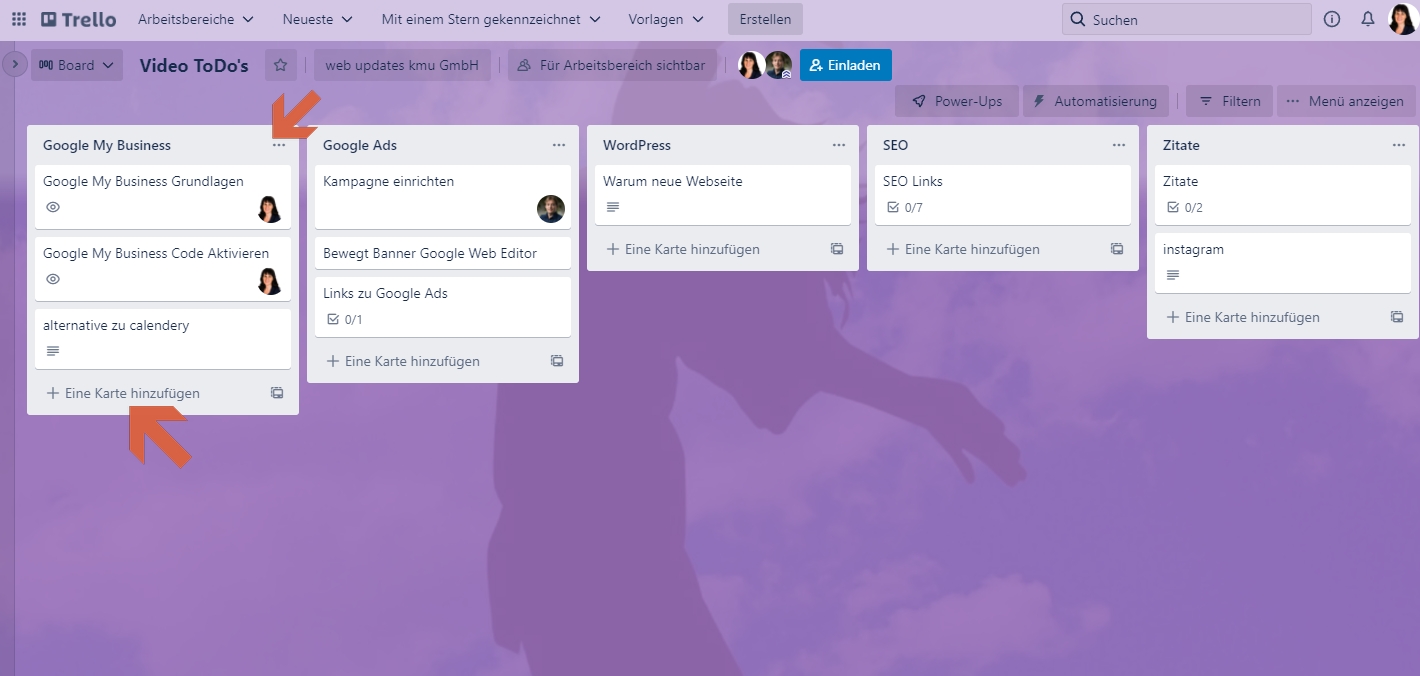The image size is (1420, 676).
Task: Open the notifications bell icon
Action: pos(1368,18)
